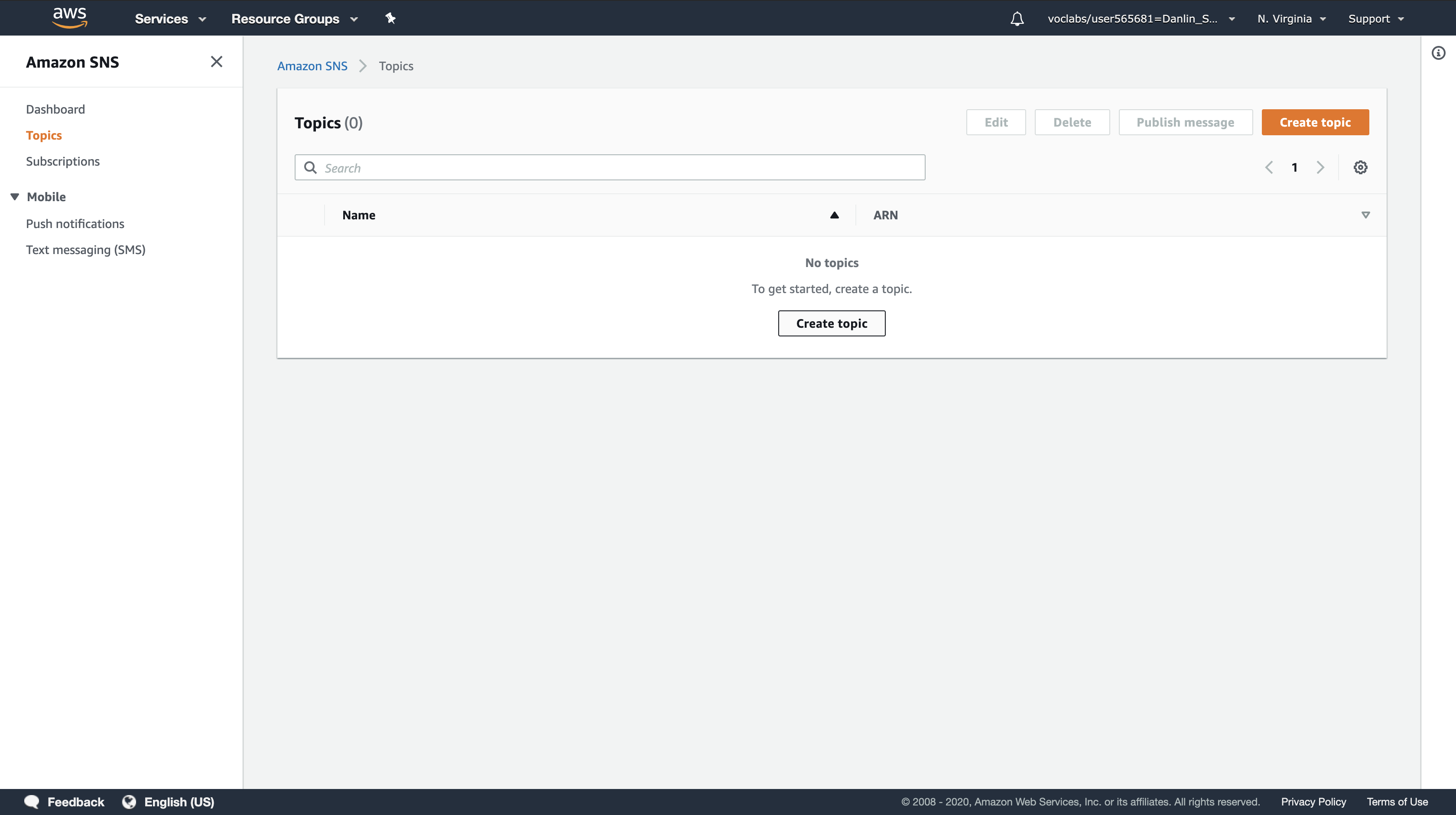Viewport: 1456px width, 815px height.
Task: Open Subscriptions in the sidebar
Action: (x=63, y=161)
